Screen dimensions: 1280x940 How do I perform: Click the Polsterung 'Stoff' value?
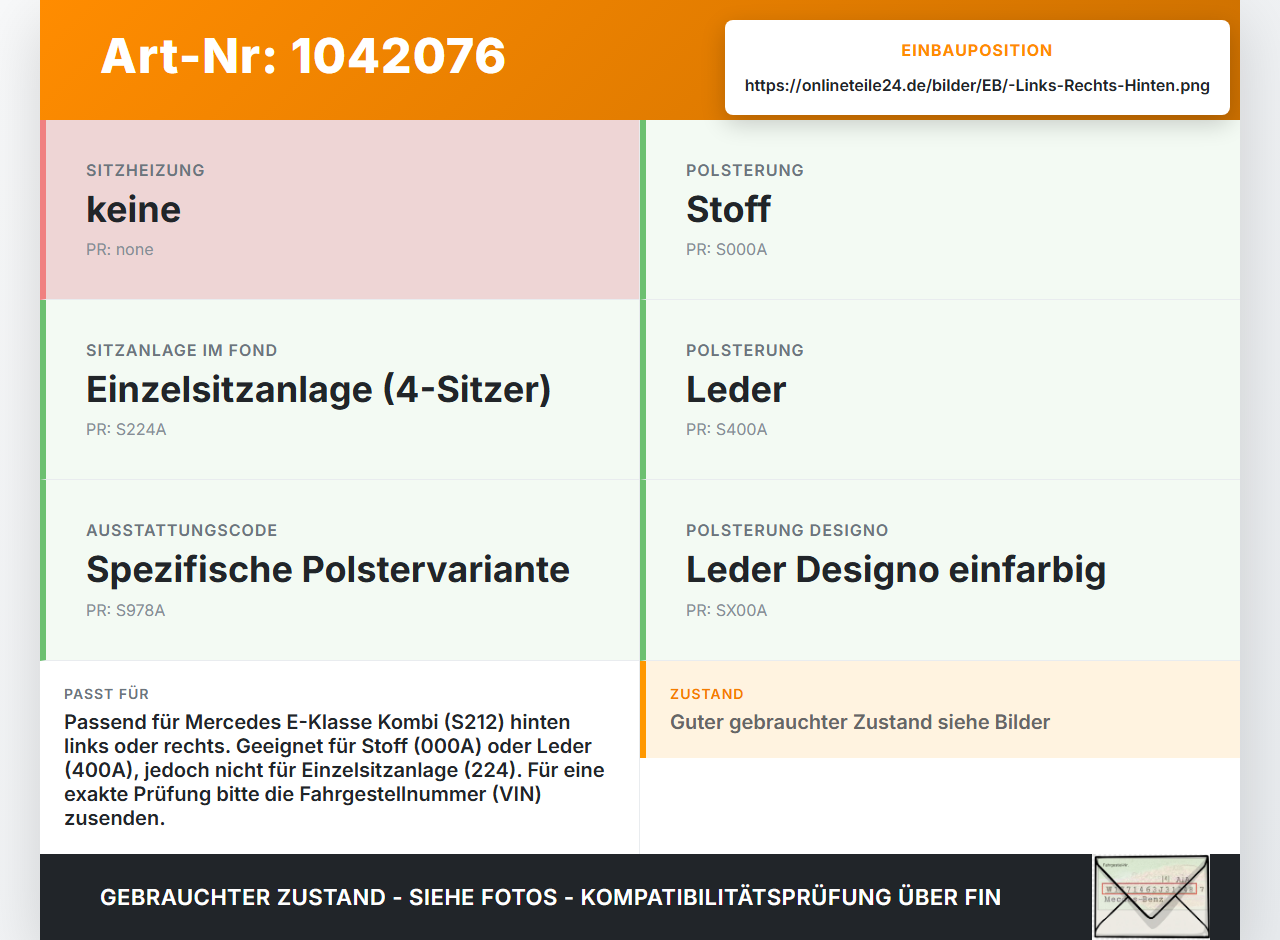click(728, 209)
